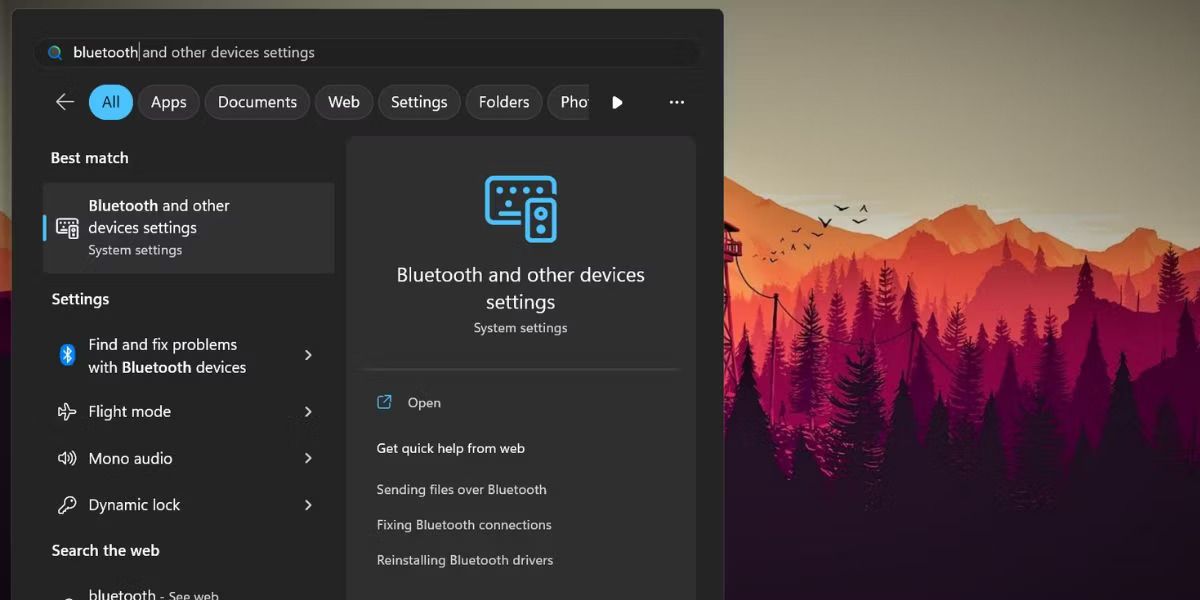This screenshot has width=1200, height=600.
Task: Switch to the Folders filter tab
Action: click(504, 102)
